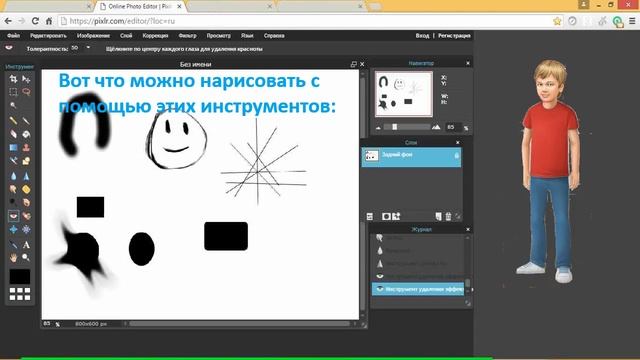Image resolution: width=640 pixels, height=360 pixels.
Task: Select the Задний фон layer thumbnail
Action: click(x=372, y=156)
